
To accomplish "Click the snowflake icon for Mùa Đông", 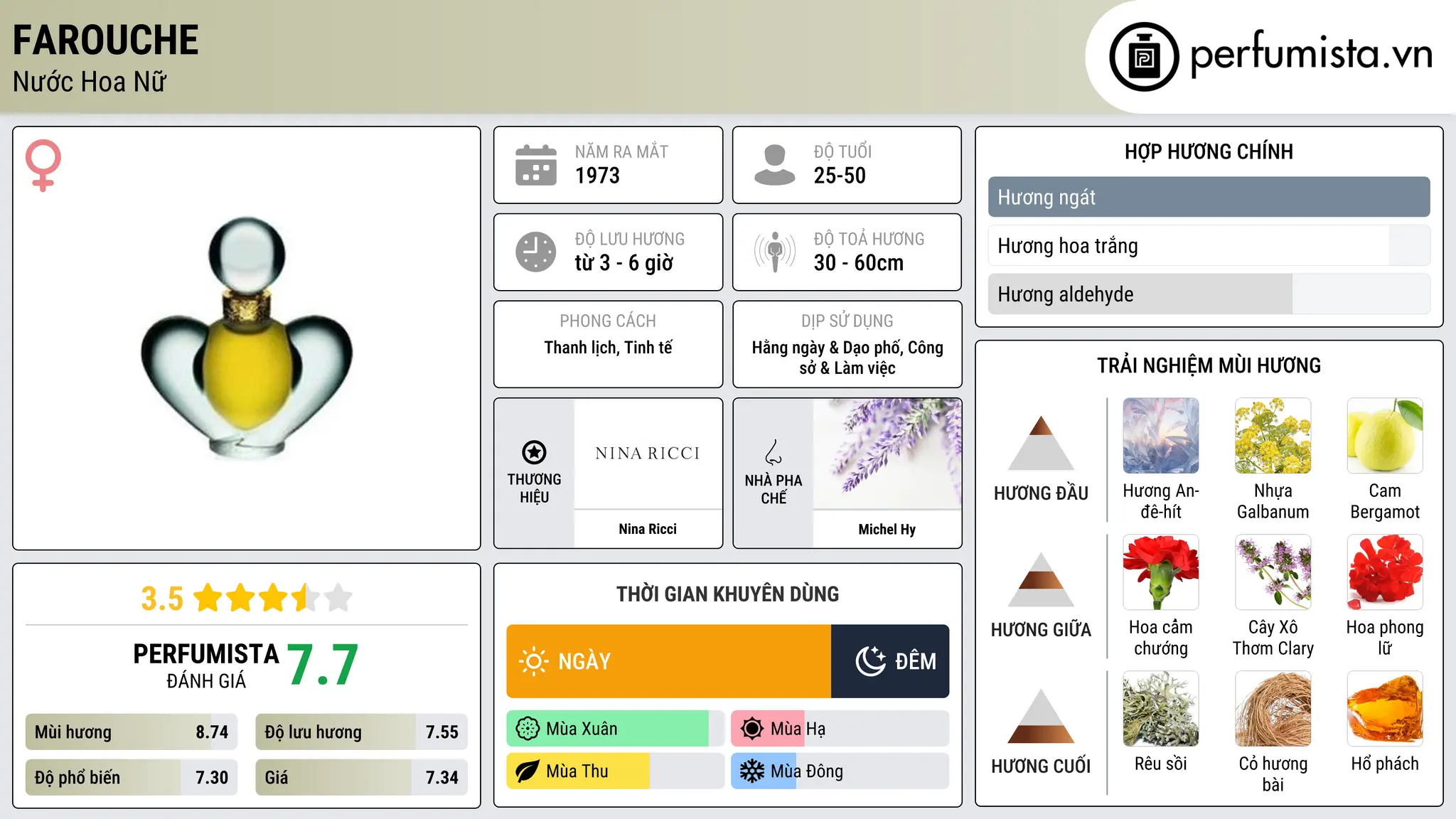I will pos(752,771).
